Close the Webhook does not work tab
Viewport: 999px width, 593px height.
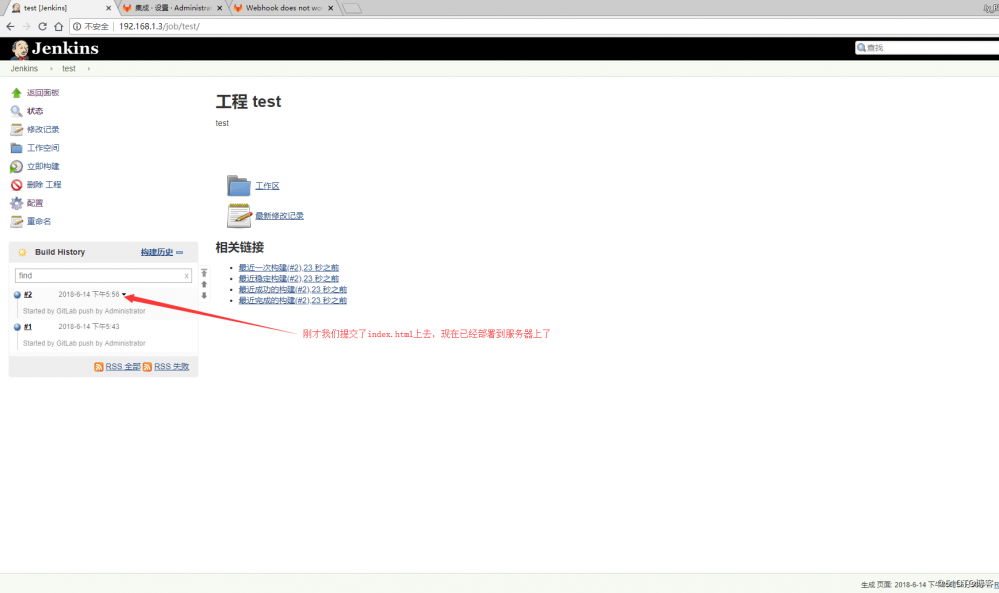[331, 8]
